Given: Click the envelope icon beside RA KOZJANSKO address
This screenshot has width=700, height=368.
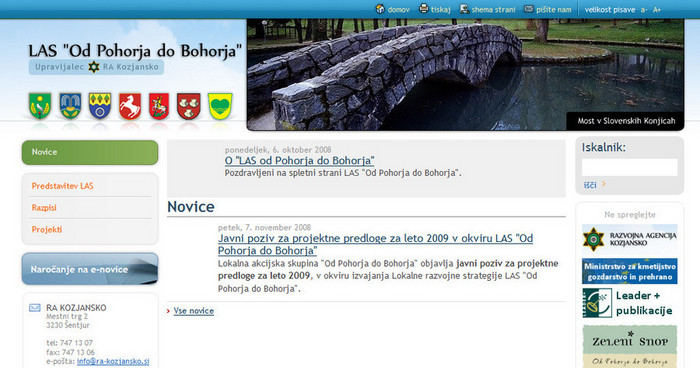Looking at the screenshot, I should 35,308.
